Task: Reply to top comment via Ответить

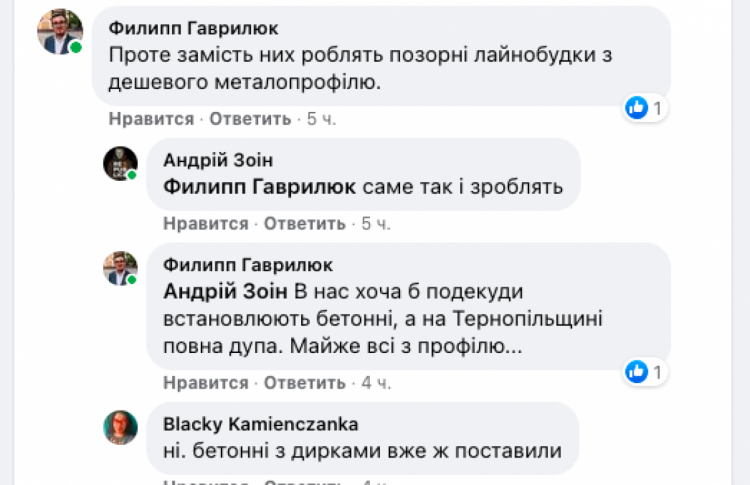Action: click(x=250, y=119)
